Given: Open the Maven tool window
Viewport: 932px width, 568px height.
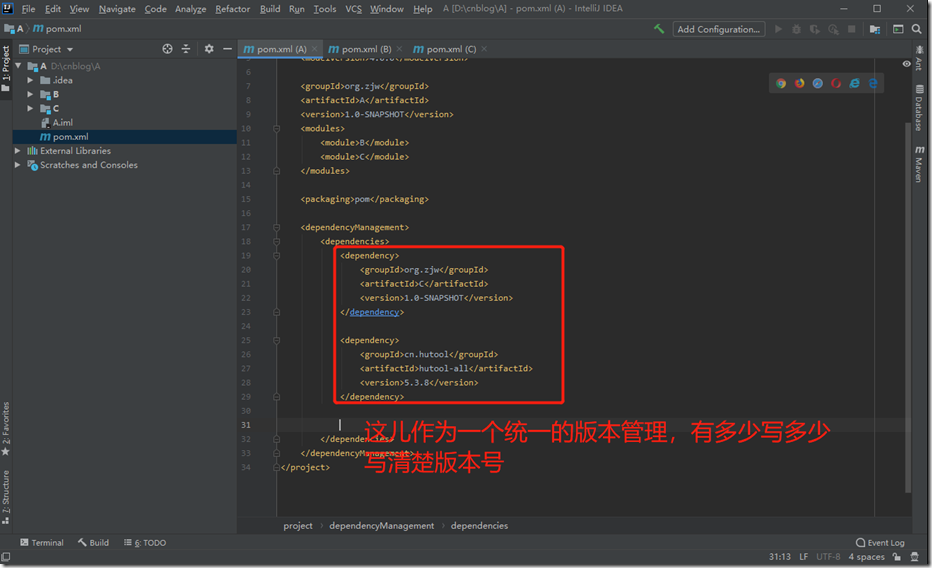Looking at the screenshot, I should coord(920,163).
